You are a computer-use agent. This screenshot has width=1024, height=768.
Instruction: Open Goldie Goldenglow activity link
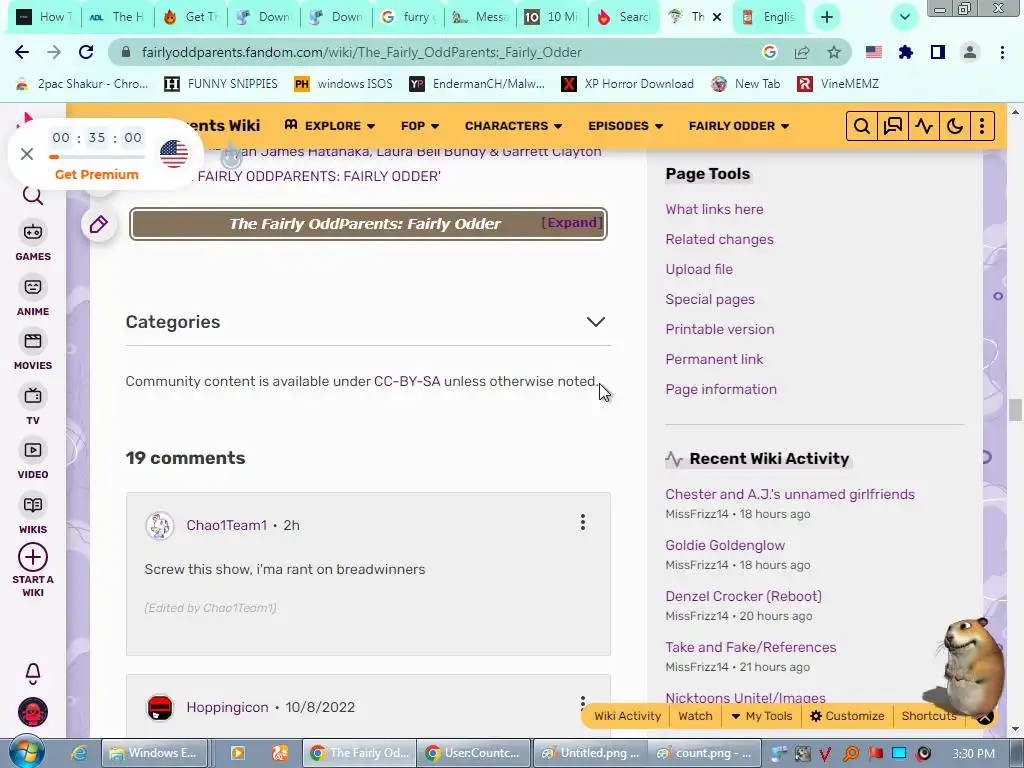pyautogui.click(x=725, y=545)
